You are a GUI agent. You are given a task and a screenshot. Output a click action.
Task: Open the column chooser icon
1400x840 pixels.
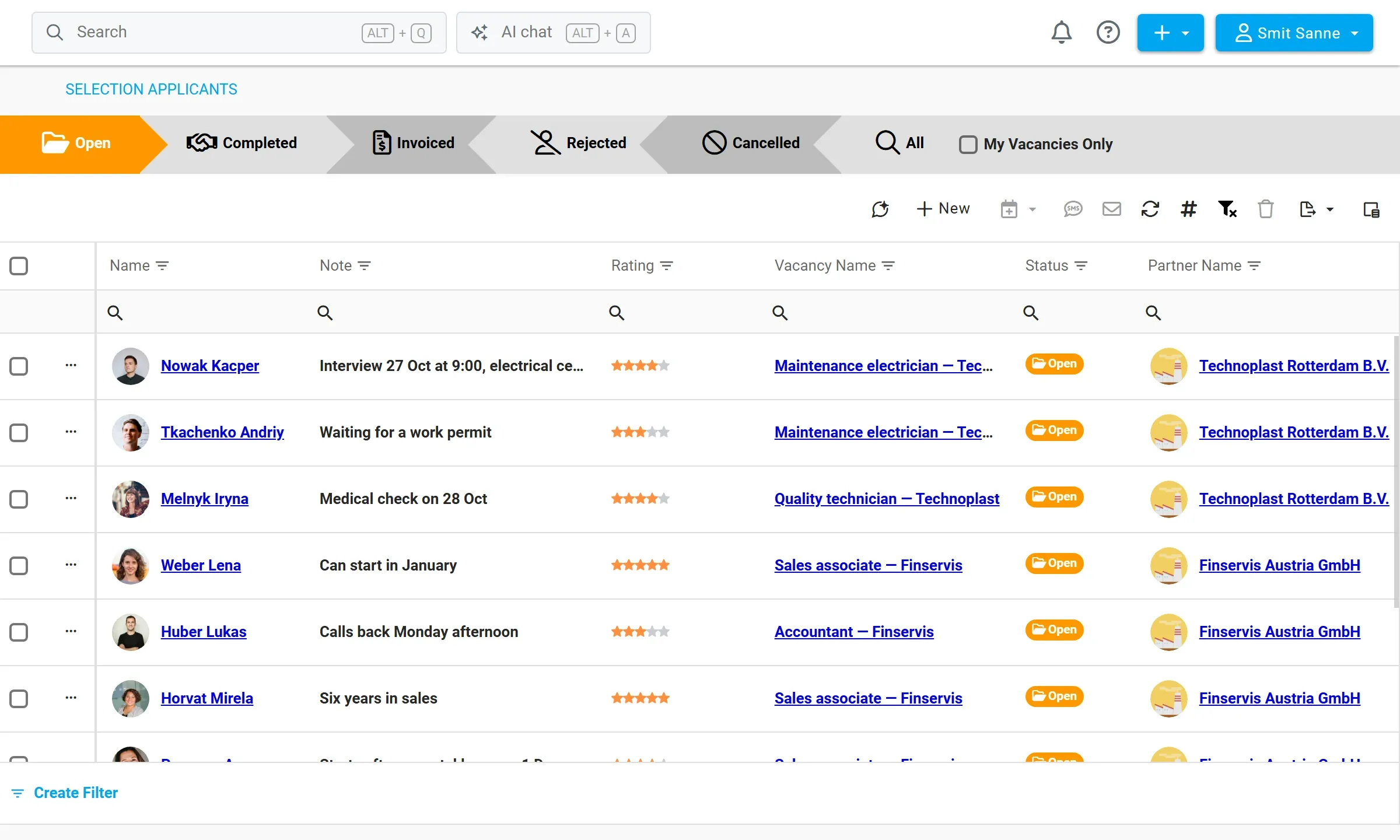(x=1371, y=209)
